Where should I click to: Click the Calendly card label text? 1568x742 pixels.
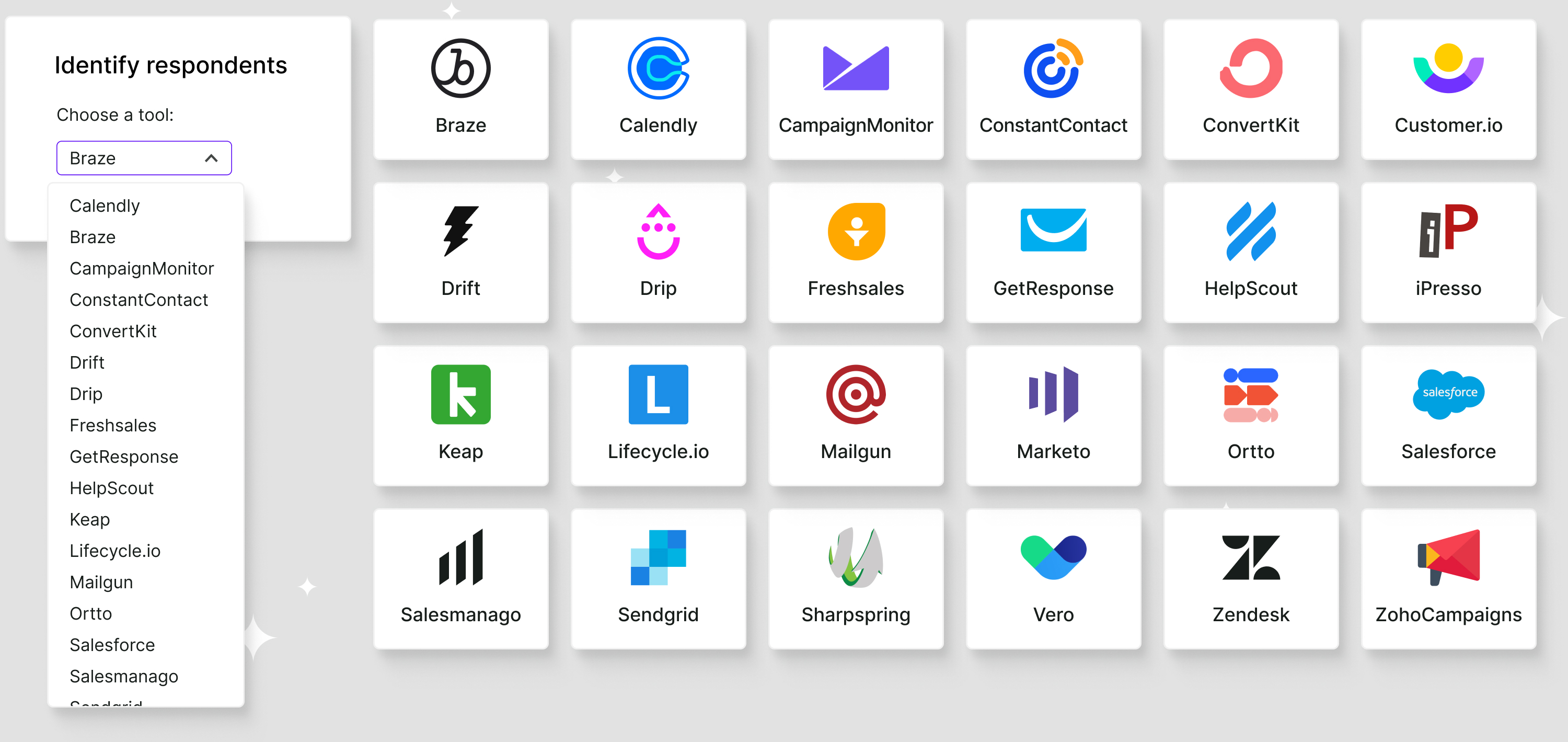pyautogui.click(x=658, y=125)
